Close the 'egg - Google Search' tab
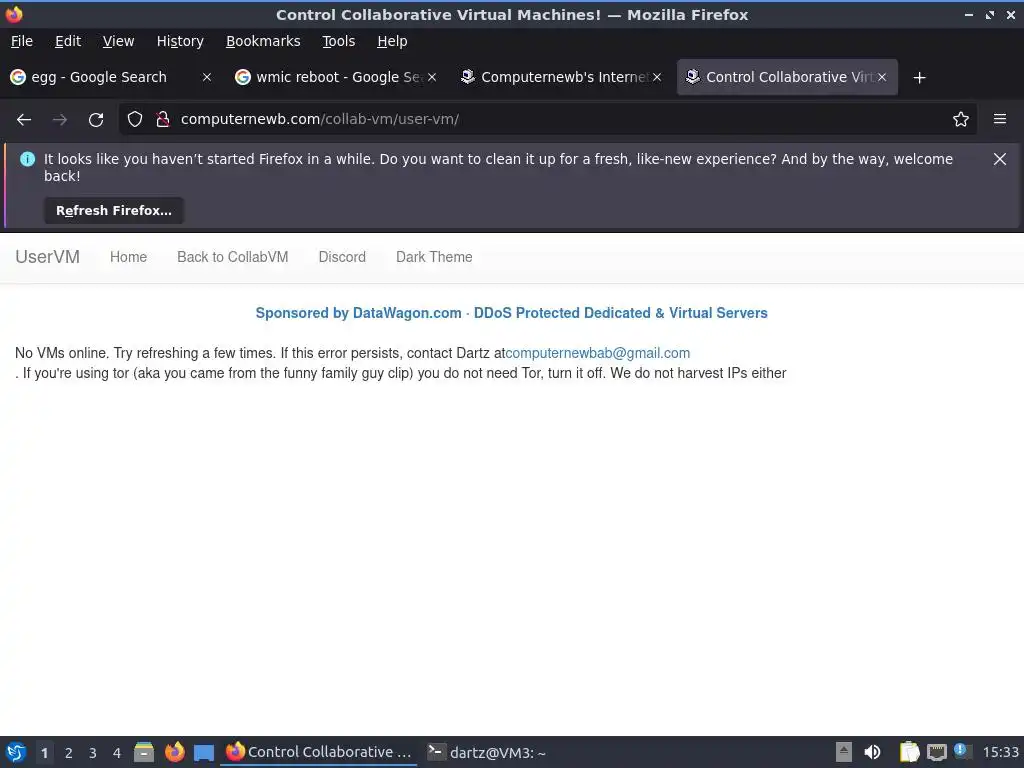This screenshot has width=1024, height=768. click(206, 77)
